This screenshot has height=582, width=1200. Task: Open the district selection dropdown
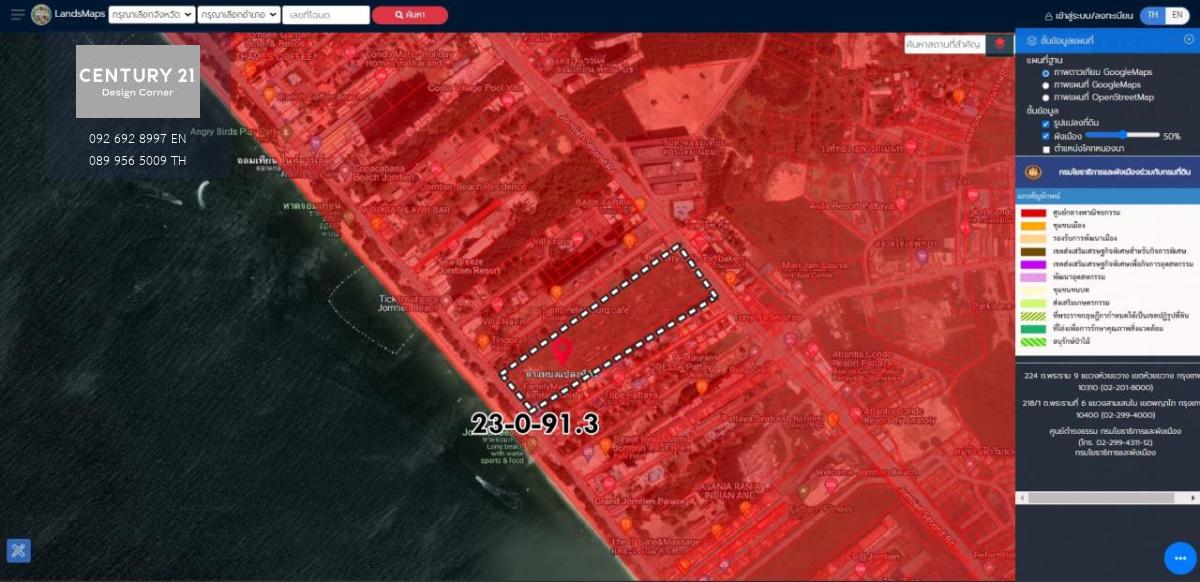point(239,15)
